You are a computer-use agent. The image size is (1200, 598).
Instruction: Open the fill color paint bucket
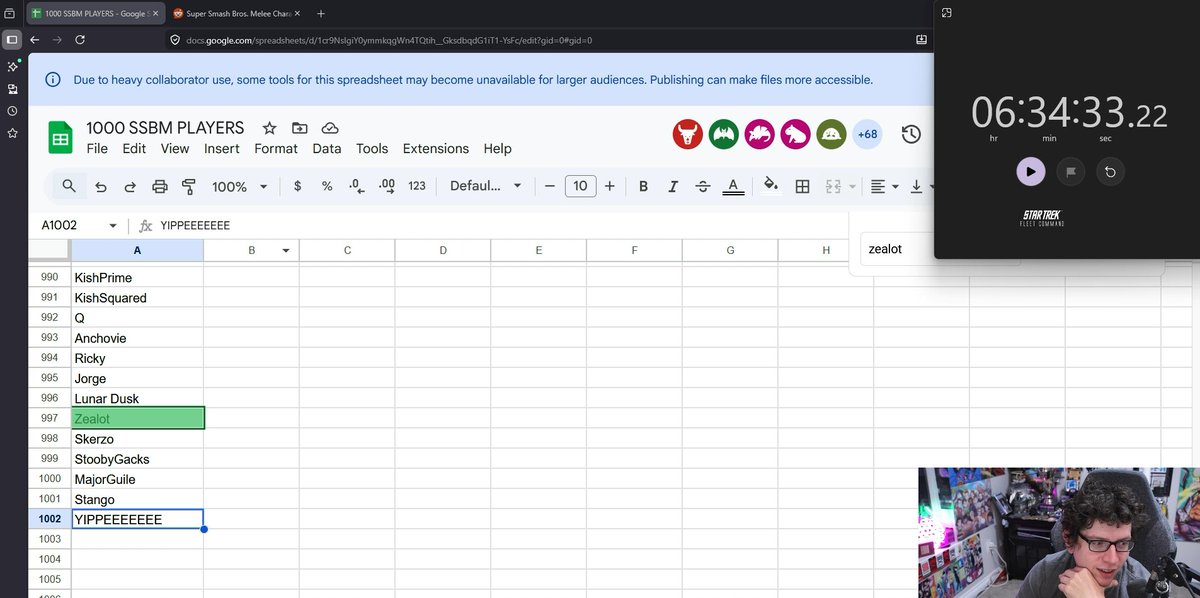(771, 186)
